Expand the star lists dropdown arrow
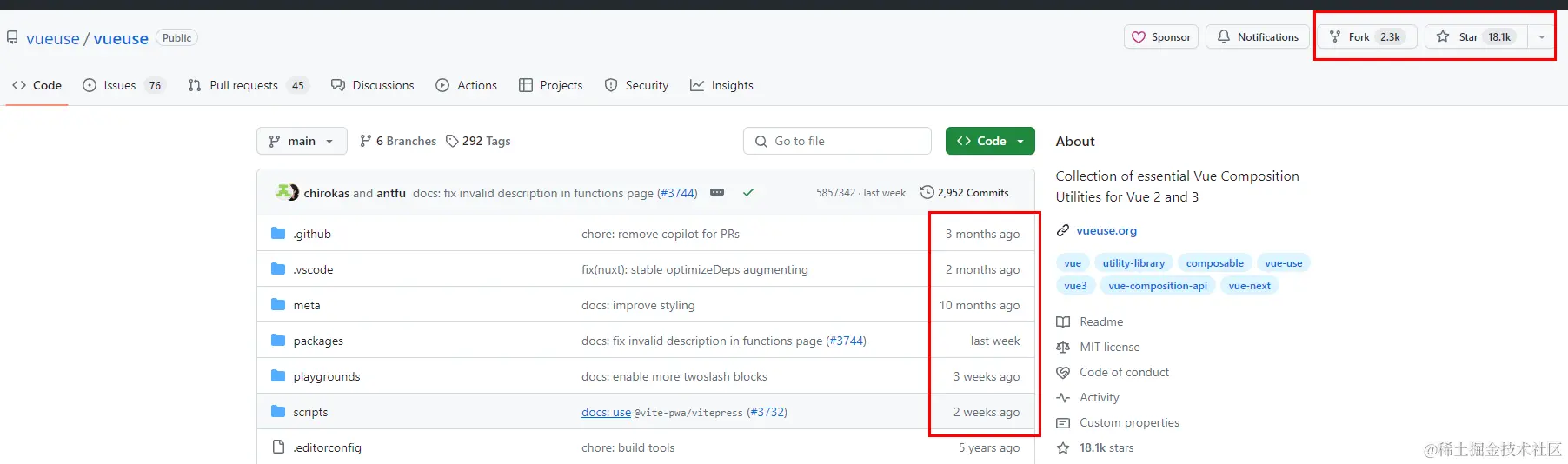This screenshot has height=464, width=1568. [1541, 36]
